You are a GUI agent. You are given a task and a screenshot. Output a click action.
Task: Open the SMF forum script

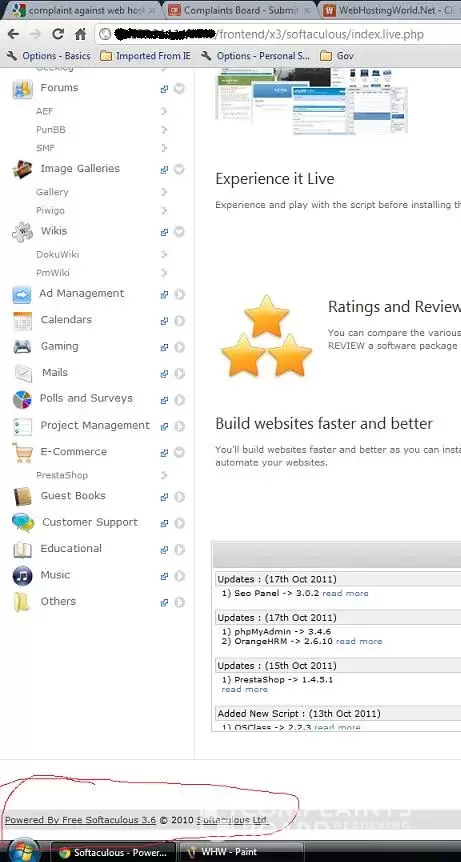click(46, 148)
